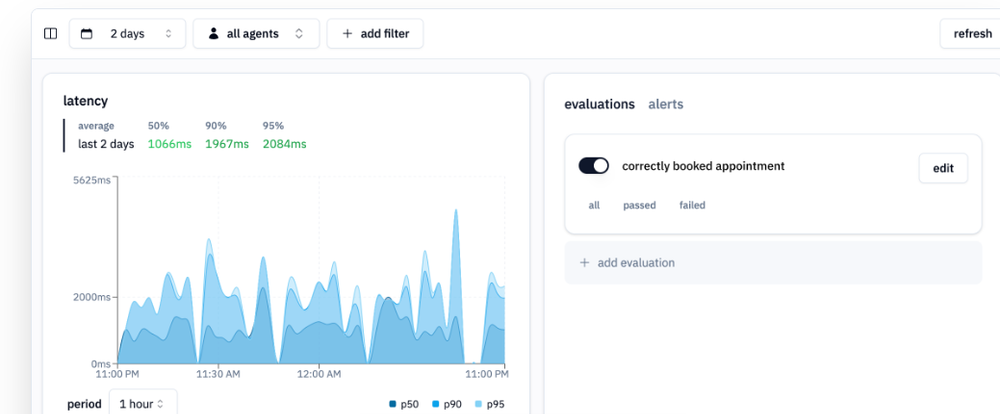Switch to the alerts tab
Viewport: 1000px width, 414px height.
(666, 104)
